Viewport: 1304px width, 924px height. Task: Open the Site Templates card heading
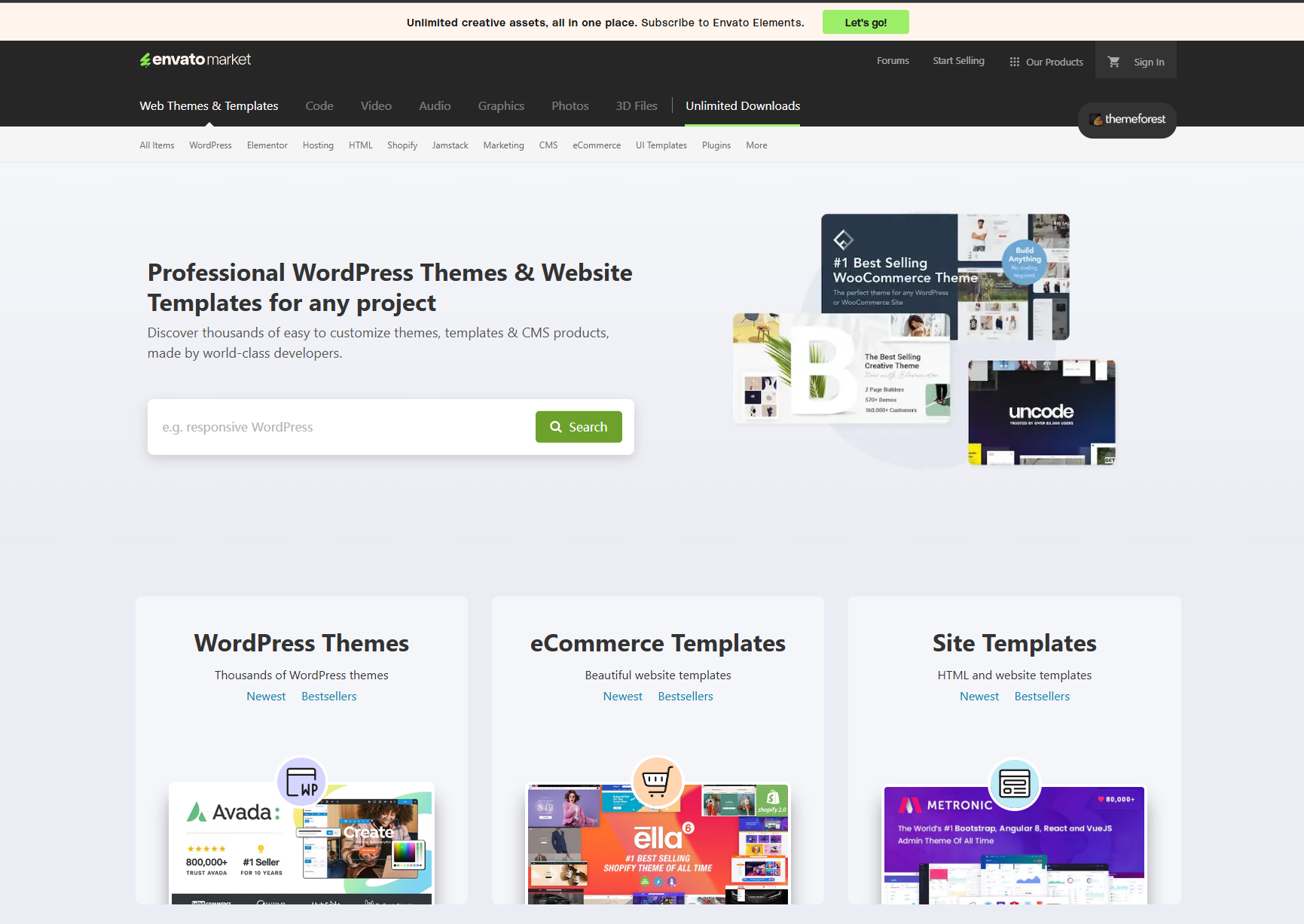[x=1014, y=643]
